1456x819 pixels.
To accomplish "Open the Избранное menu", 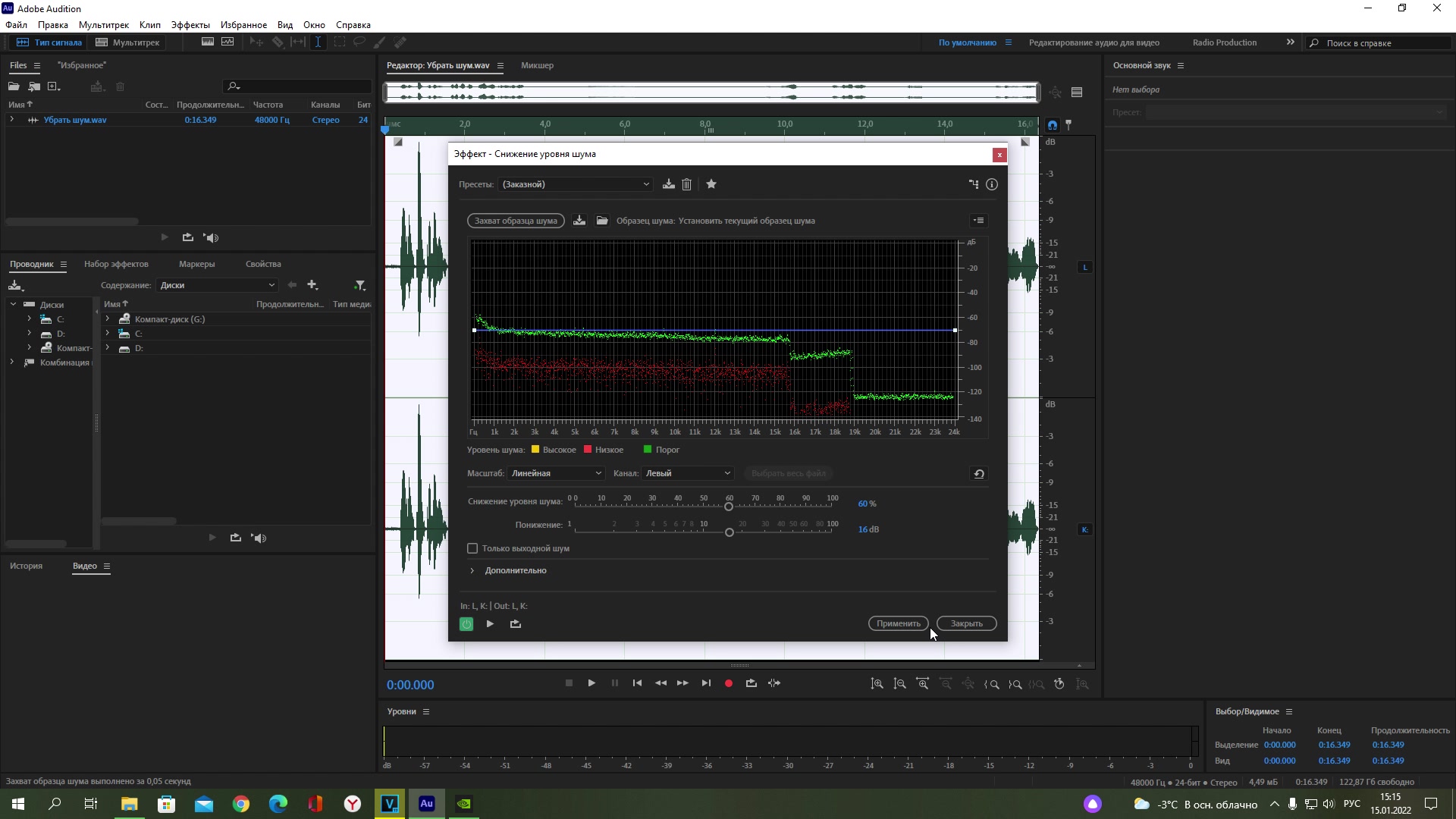I will point(243,25).
